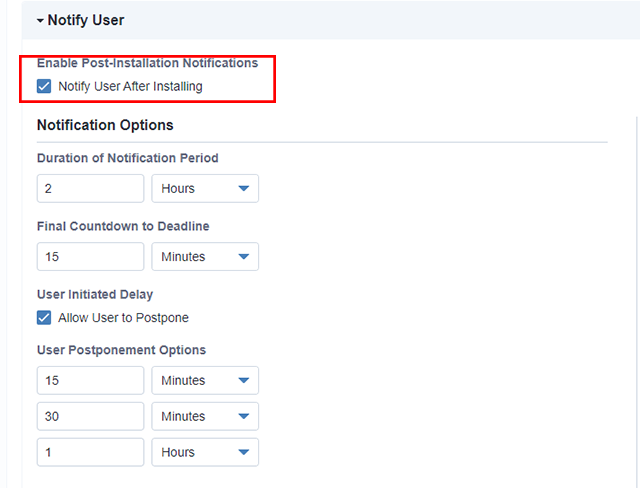Click the first User Postponement Options field containing 15

point(90,381)
